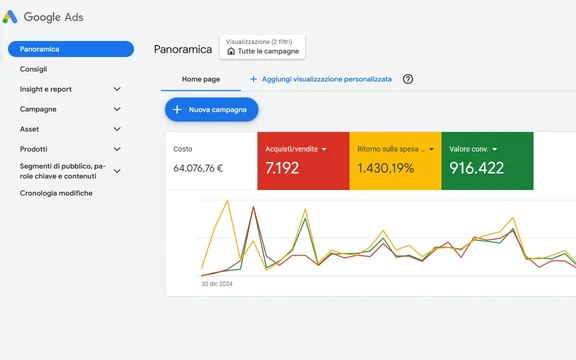Open Valore conv. metric dropdown arrow
This screenshot has height=360, width=576.
pos(494,149)
